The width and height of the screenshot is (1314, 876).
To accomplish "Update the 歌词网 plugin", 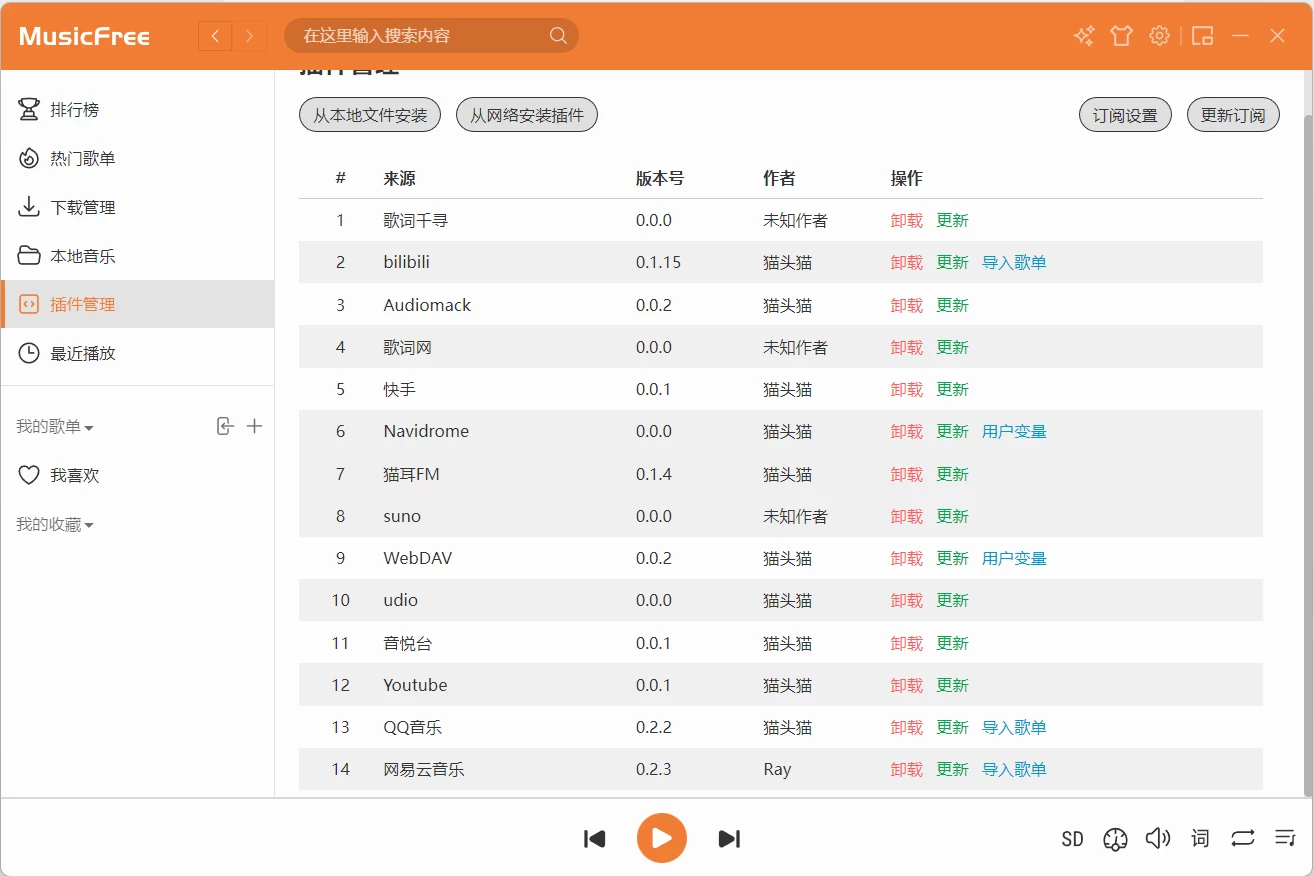I will point(952,347).
